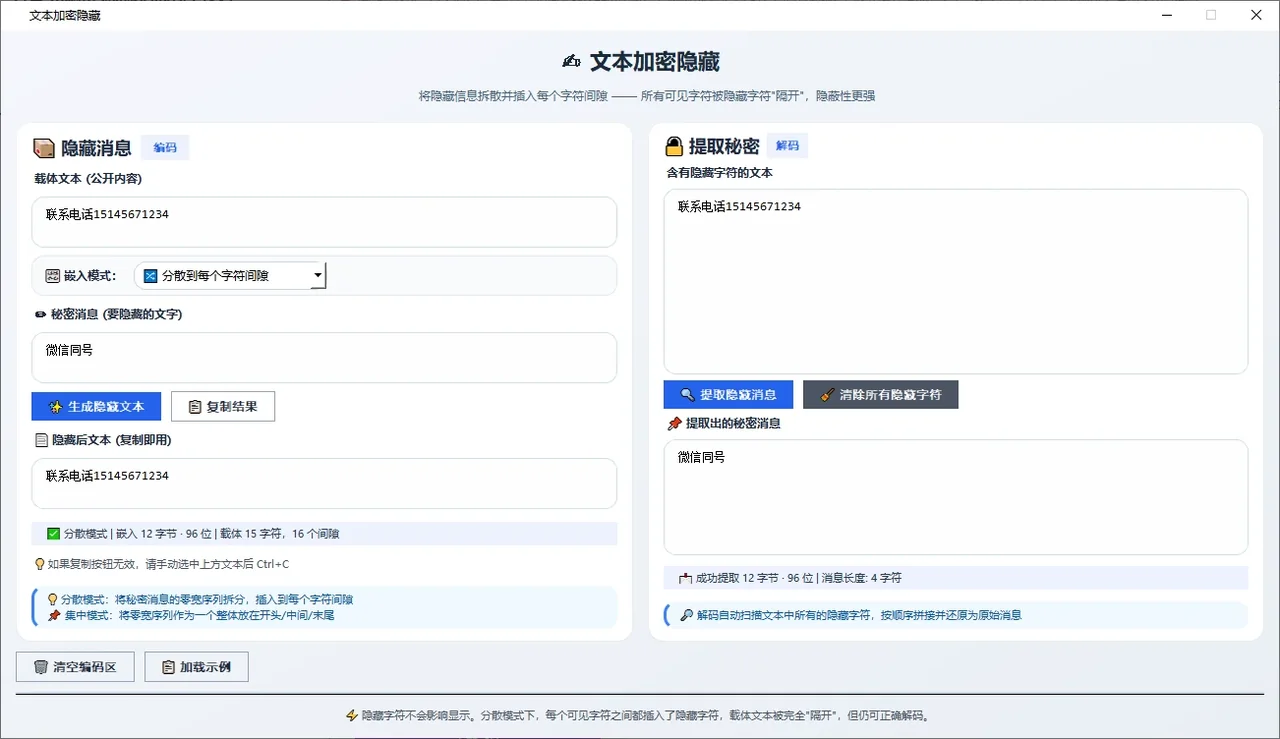
Task: Click the footer note 隐藏字符不会影响显示
Action: [646, 716]
